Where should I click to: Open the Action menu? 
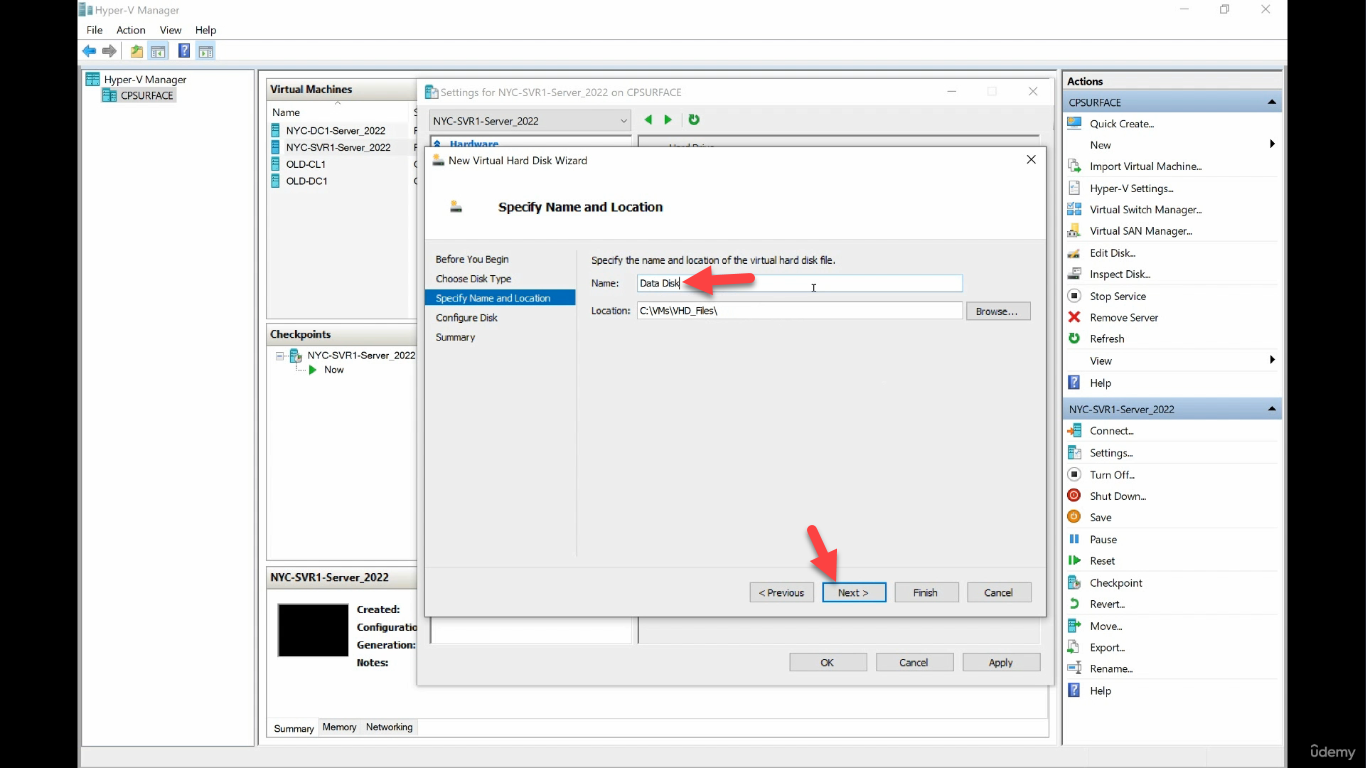131,30
